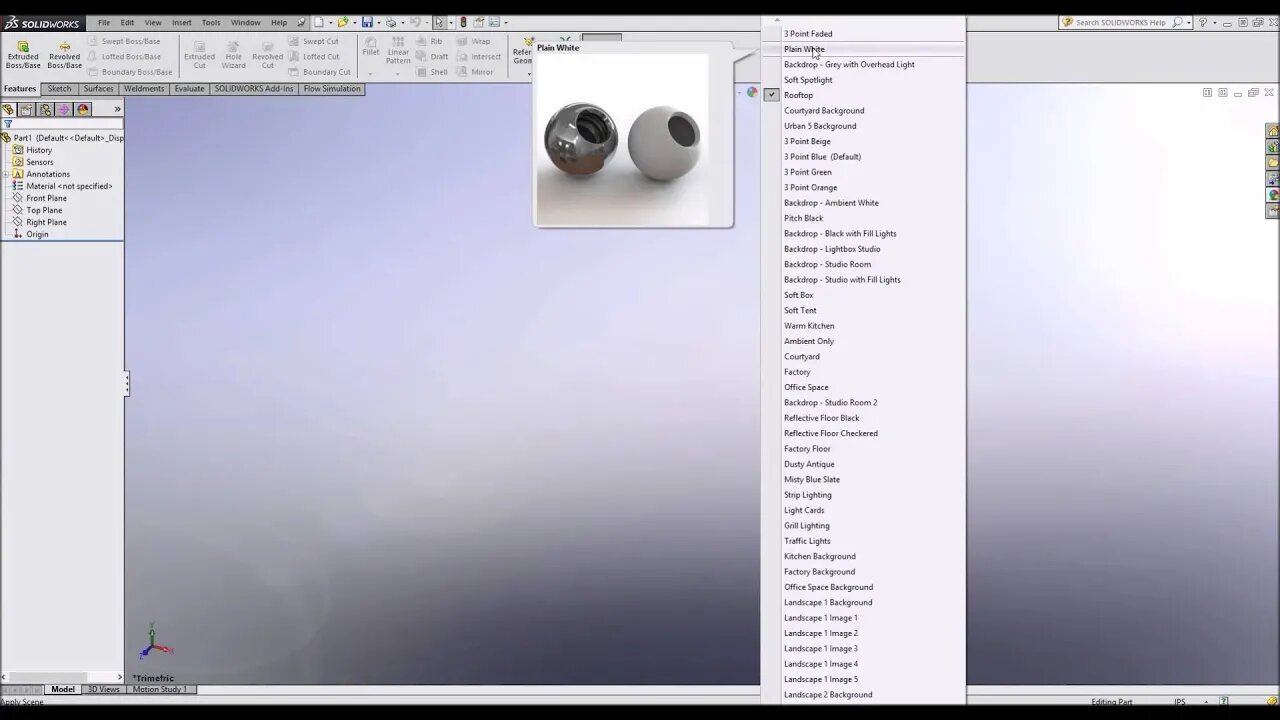Screen dimensions: 1280x720
Task: Choose the 3 Point Faded scene
Action: (864, 34)
